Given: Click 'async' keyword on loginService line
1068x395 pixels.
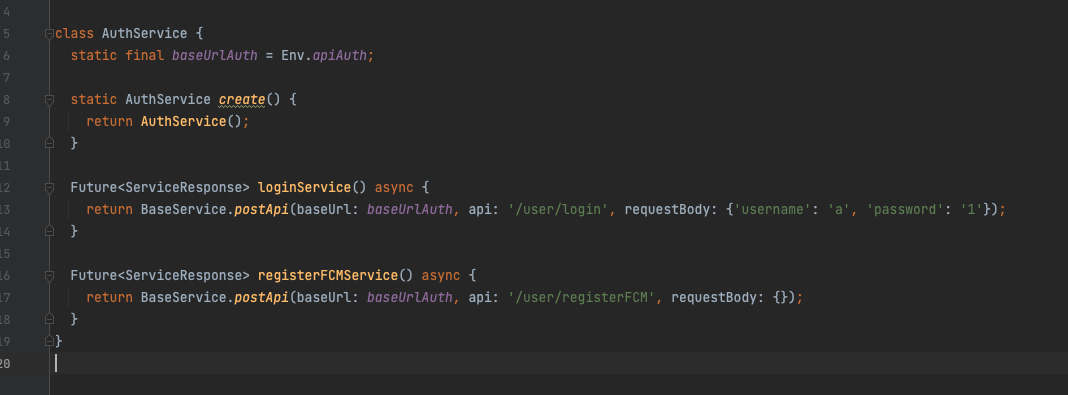Looking at the screenshot, I should click(x=394, y=187).
